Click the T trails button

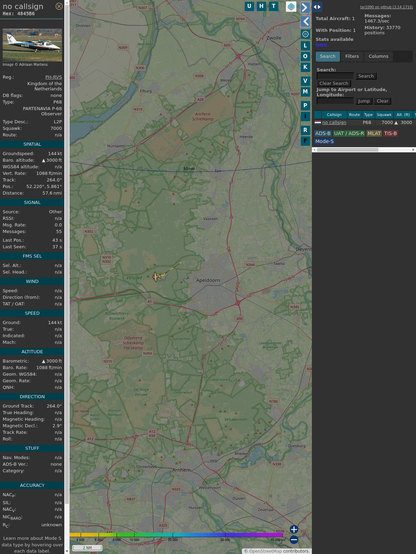pyautogui.click(x=273, y=6)
